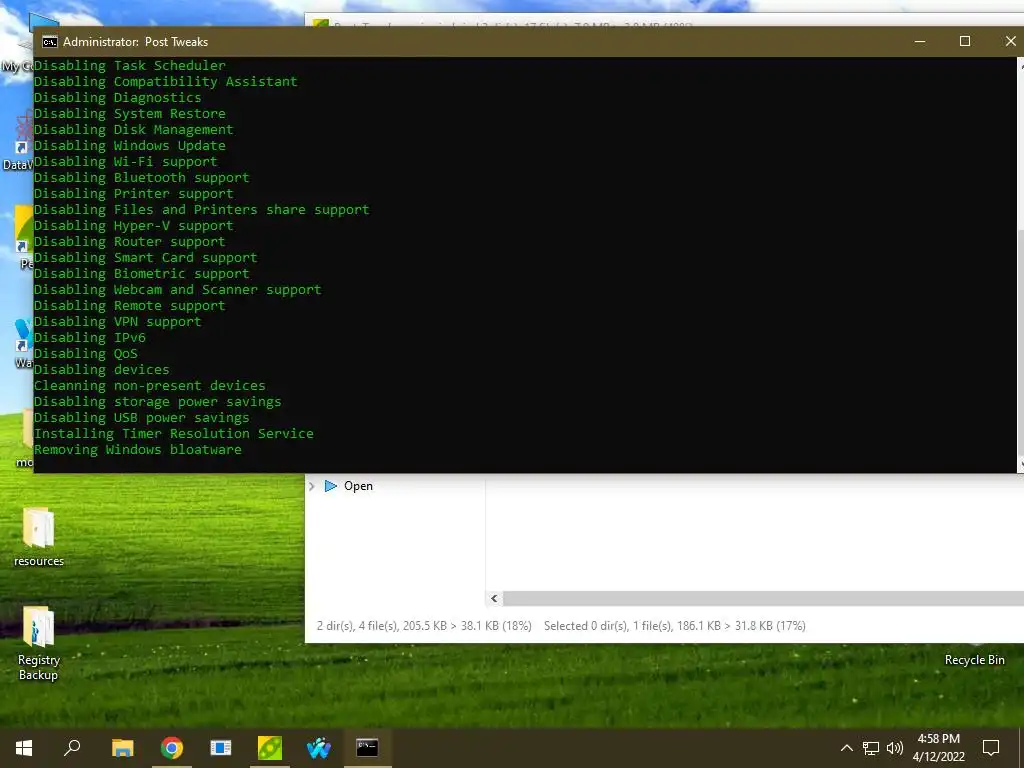Image resolution: width=1024 pixels, height=768 pixels.
Task: Open network status tray icon
Action: tap(871, 748)
